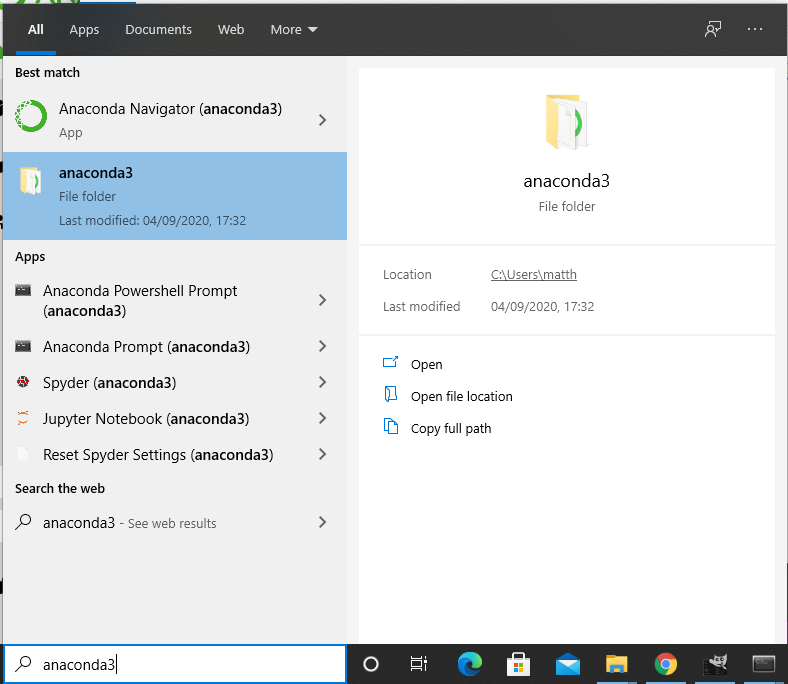The width and height of the screenshot is (788, 684).
Task: Switch to the Documents tab
Action: (x=158, y=30)
